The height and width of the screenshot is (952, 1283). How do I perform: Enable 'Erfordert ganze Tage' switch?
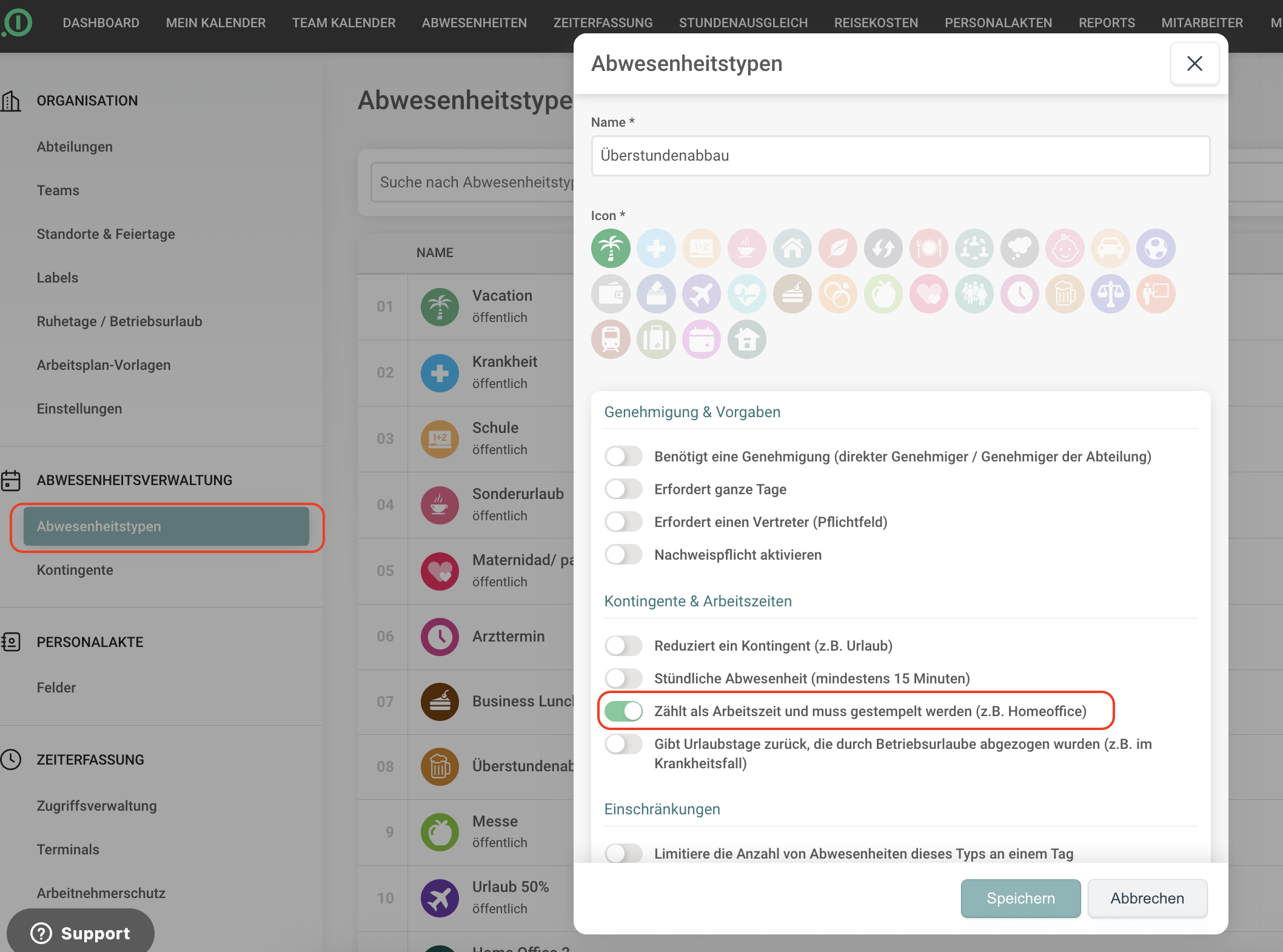(623, 489)
